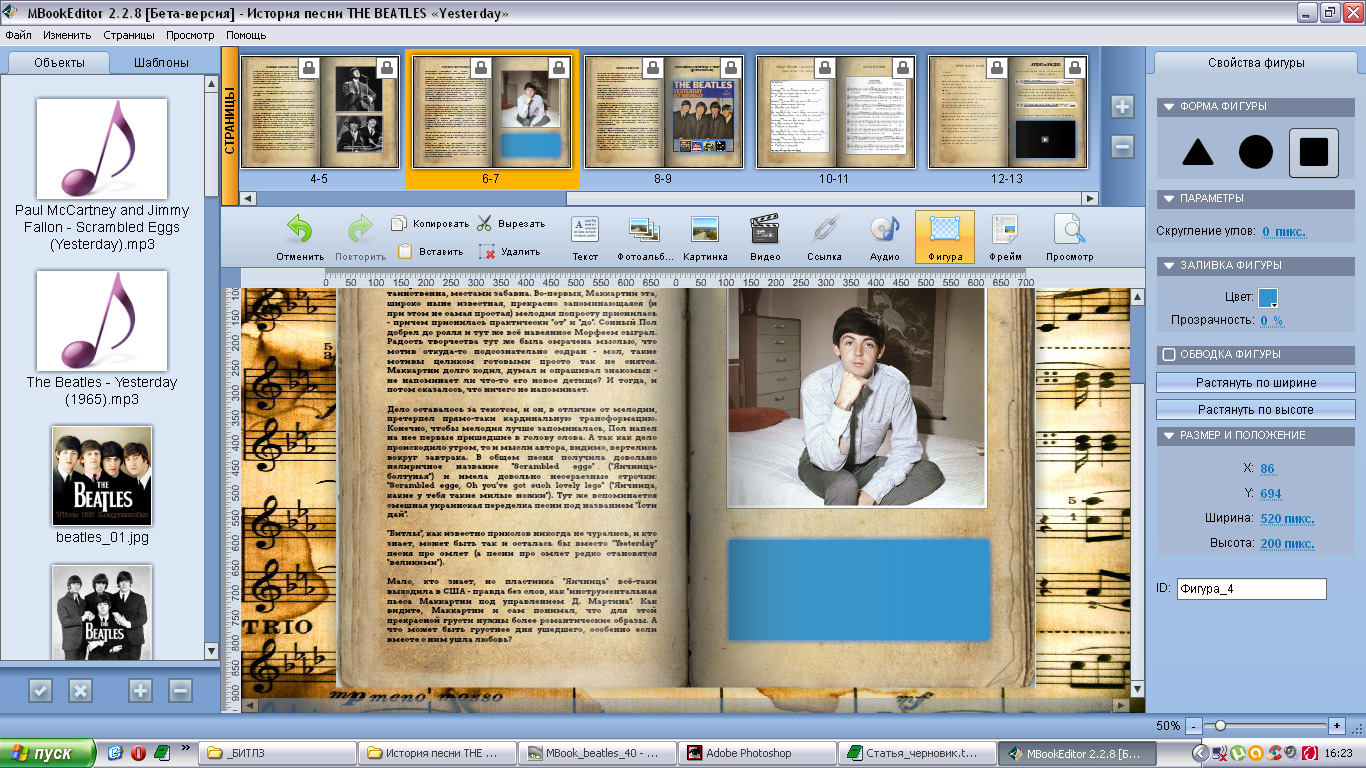Edit the Y position value 694
Image resolution: width=1366 pixels, height=768 pixels.
(1270, 494)
